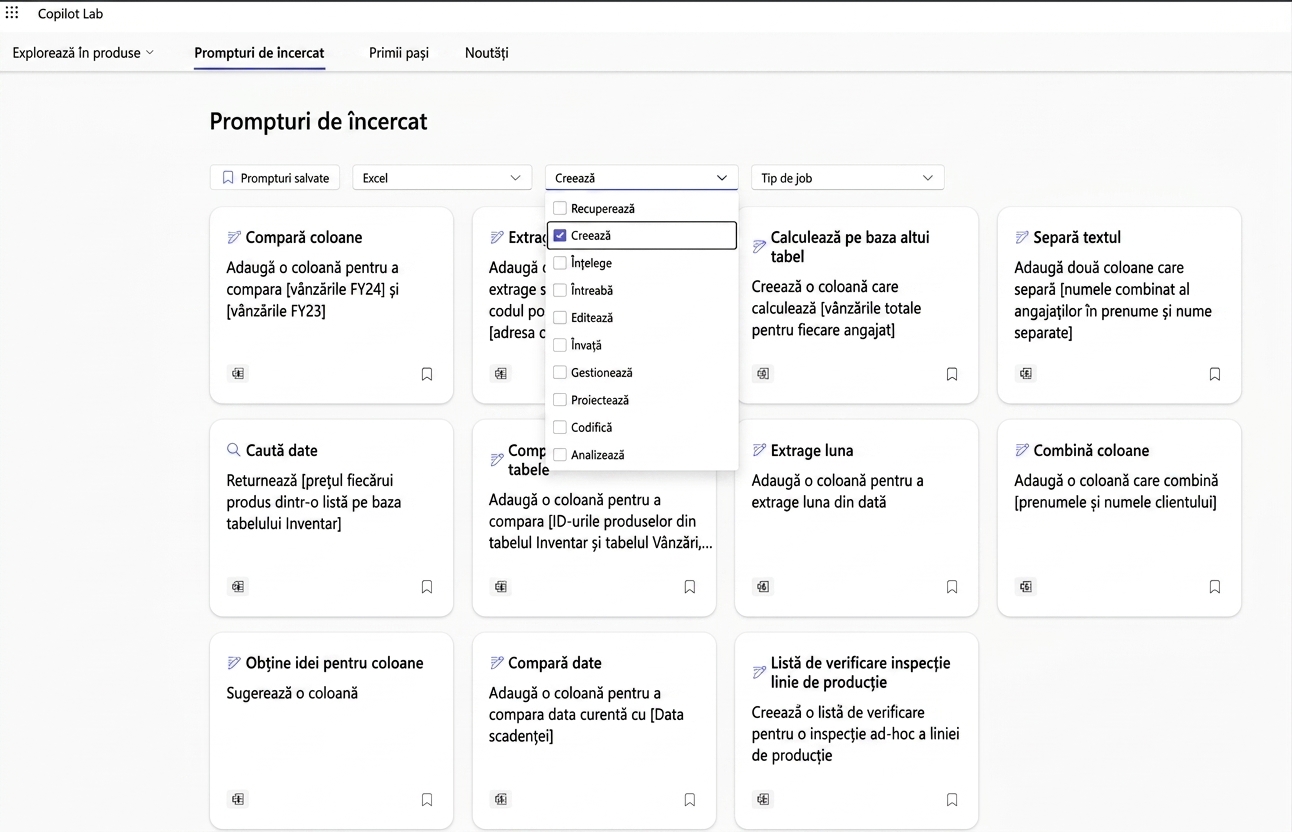Click the pen icon beside Compară coloane
This screenshot has width=1292, height=832.
pos(234,237)
